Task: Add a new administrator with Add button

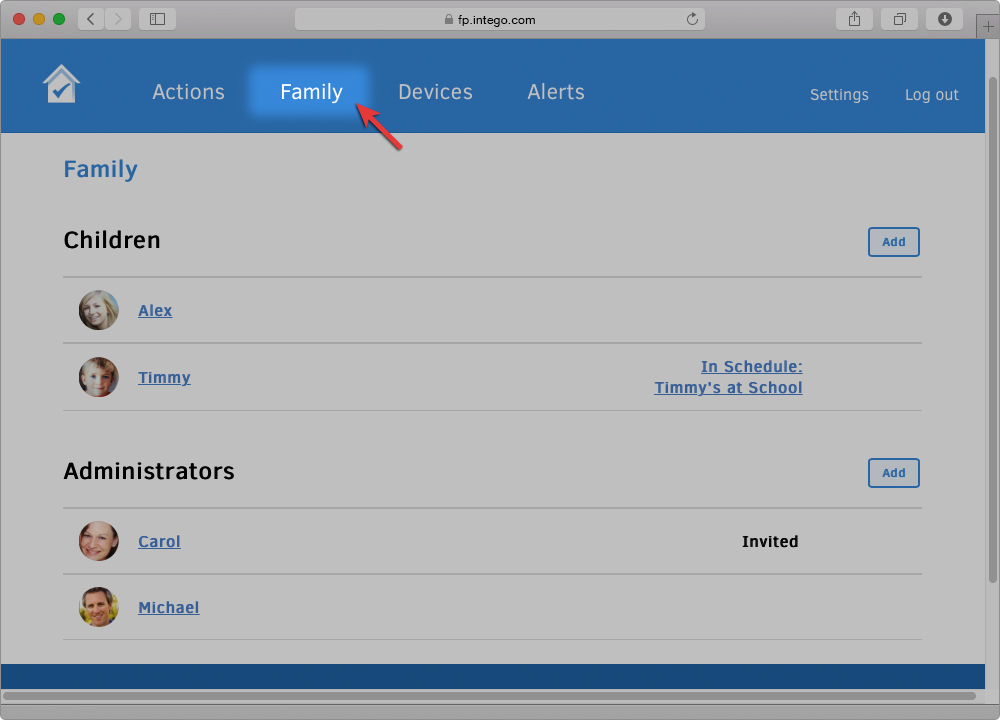Action: click(893, 473)
